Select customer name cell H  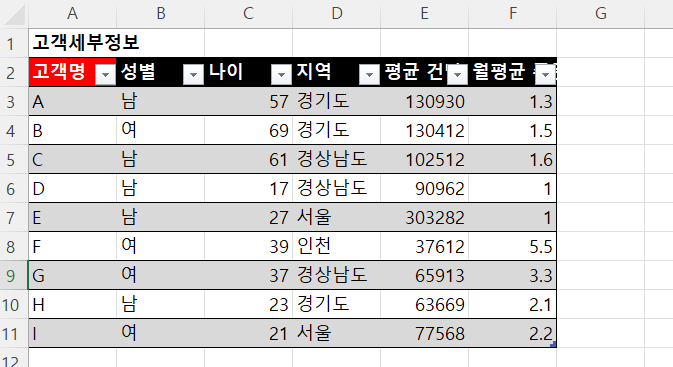pos(73,304)
